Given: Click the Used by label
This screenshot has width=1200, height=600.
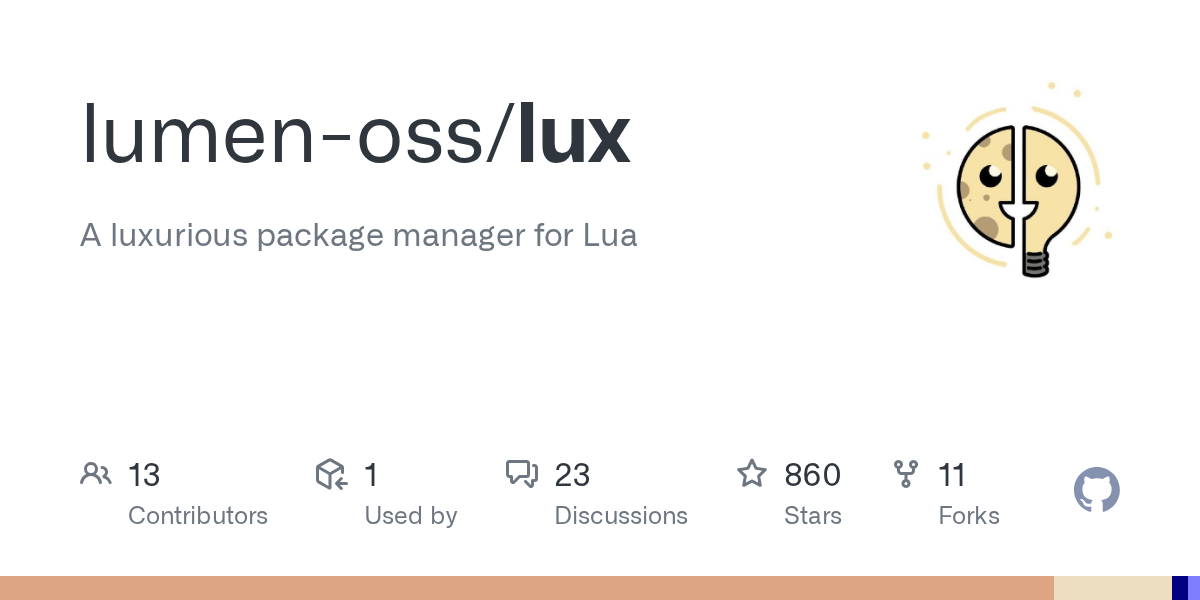Looking at the screenshot, I should [x=411, y=516].
